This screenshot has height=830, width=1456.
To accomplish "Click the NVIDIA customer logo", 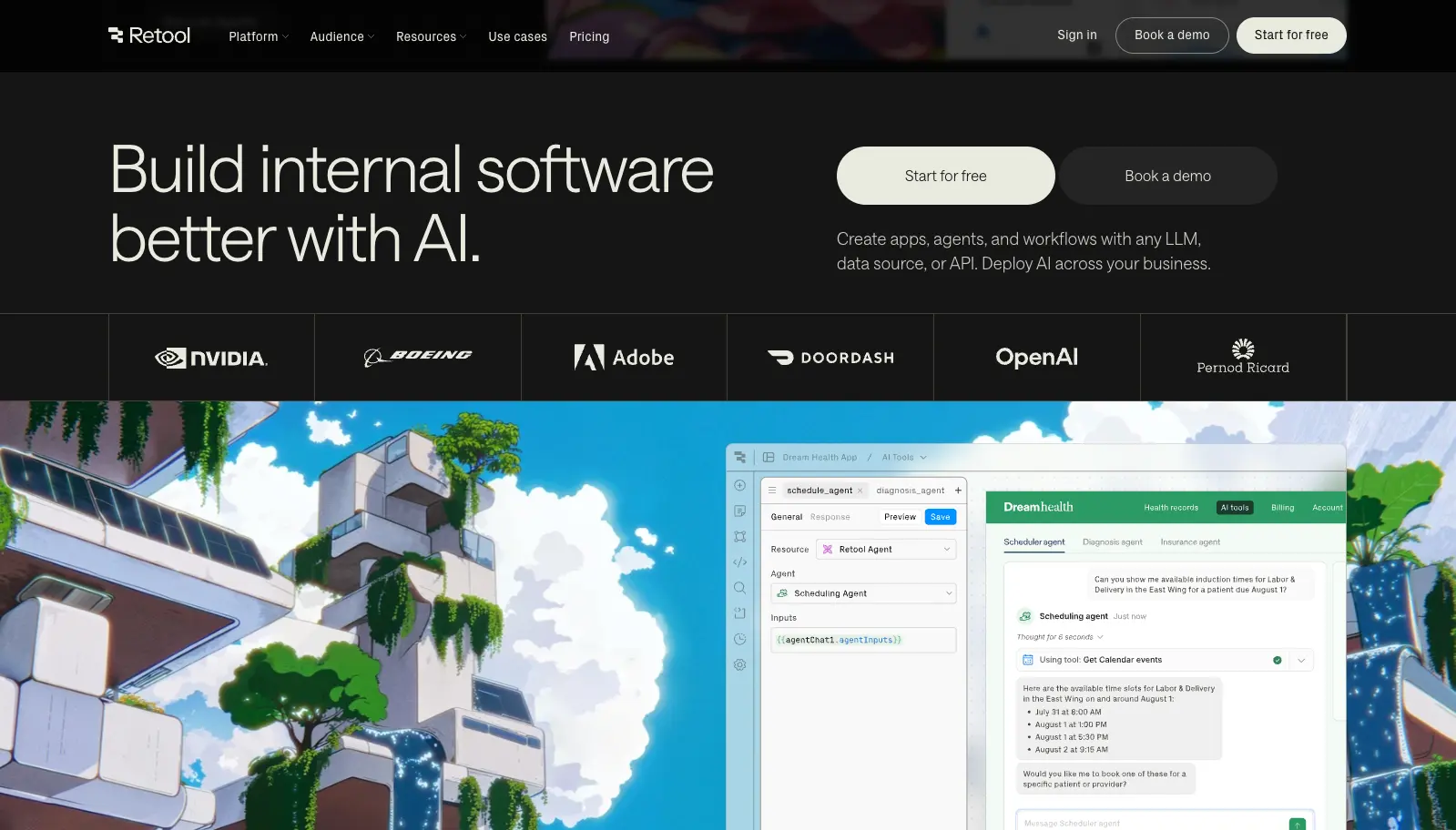I will point(211,358).
